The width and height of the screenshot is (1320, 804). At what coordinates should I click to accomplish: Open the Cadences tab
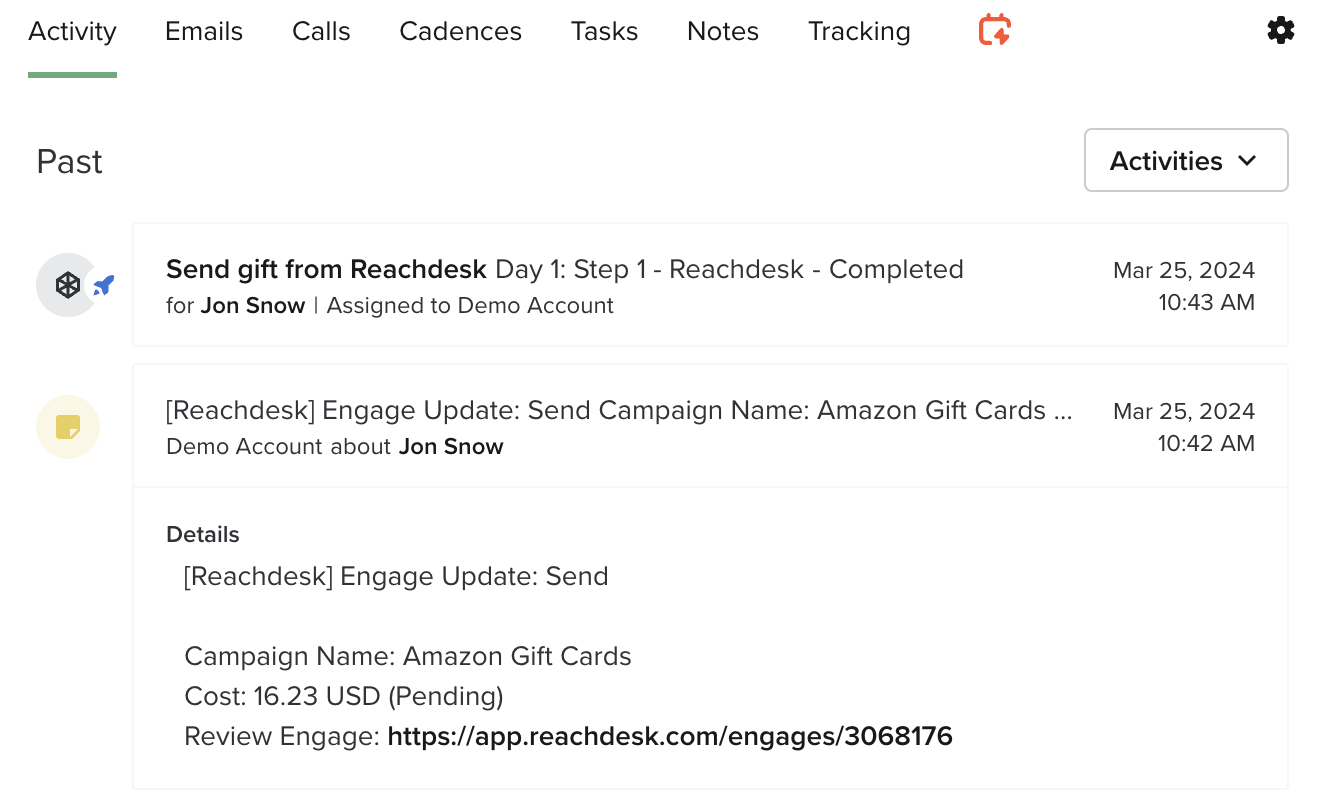point(460,31)
